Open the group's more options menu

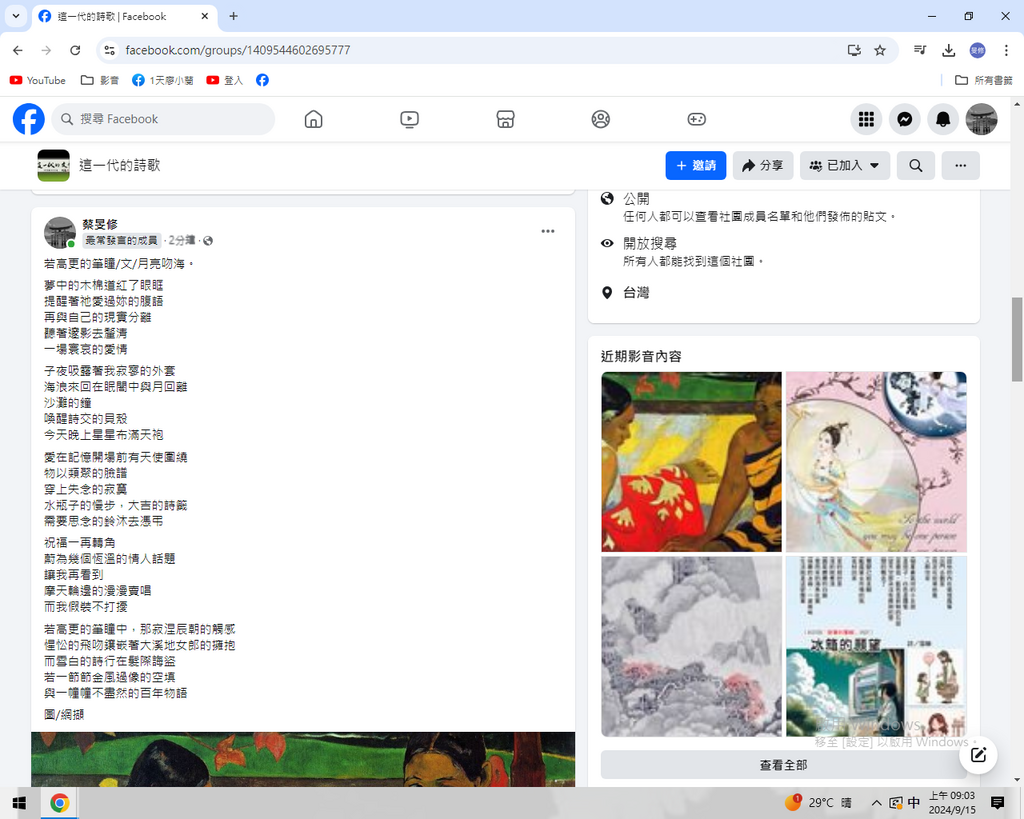[960, 165]
